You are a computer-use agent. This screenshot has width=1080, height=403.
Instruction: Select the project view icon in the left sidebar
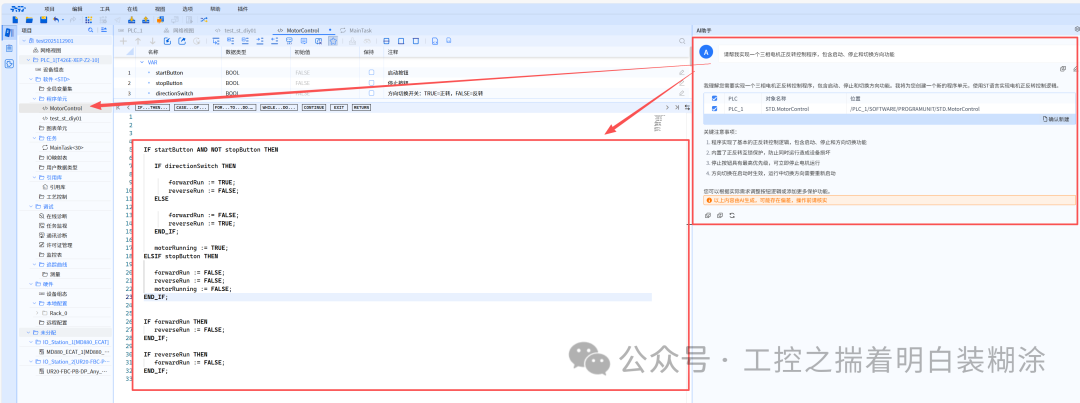(x=9, y=32)
